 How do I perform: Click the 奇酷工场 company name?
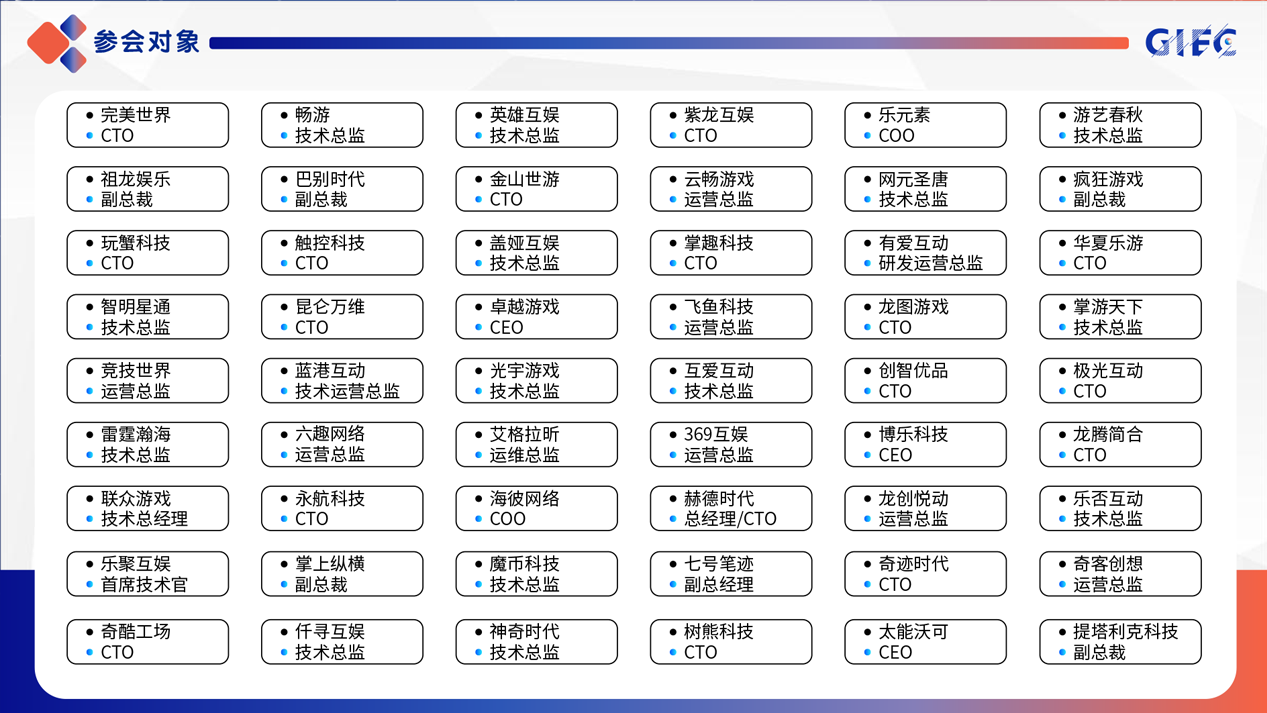click(x=136, y=632)
